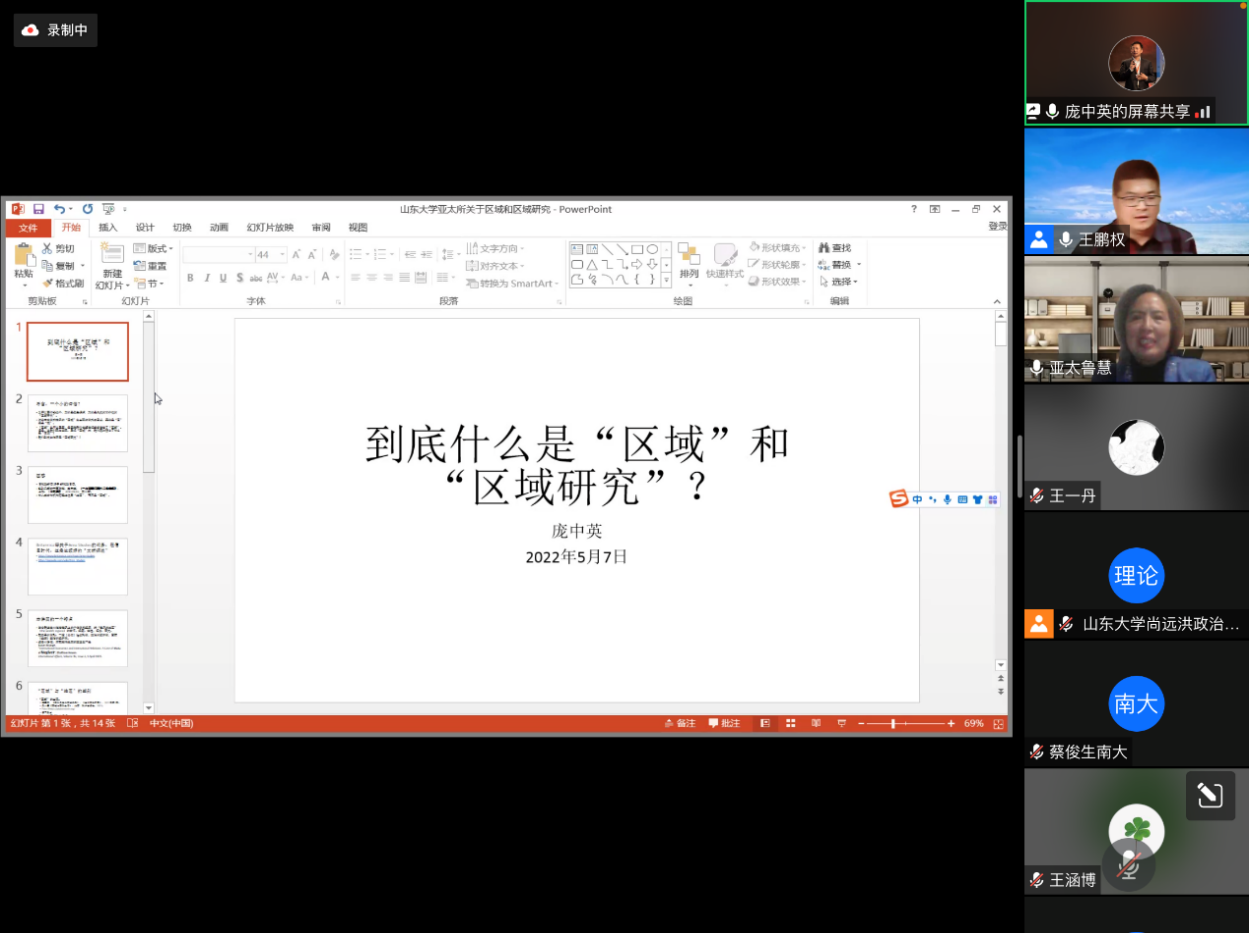Click the fit slide to window icon
This screenshot has width=1249, height=933.
(998, 723)
